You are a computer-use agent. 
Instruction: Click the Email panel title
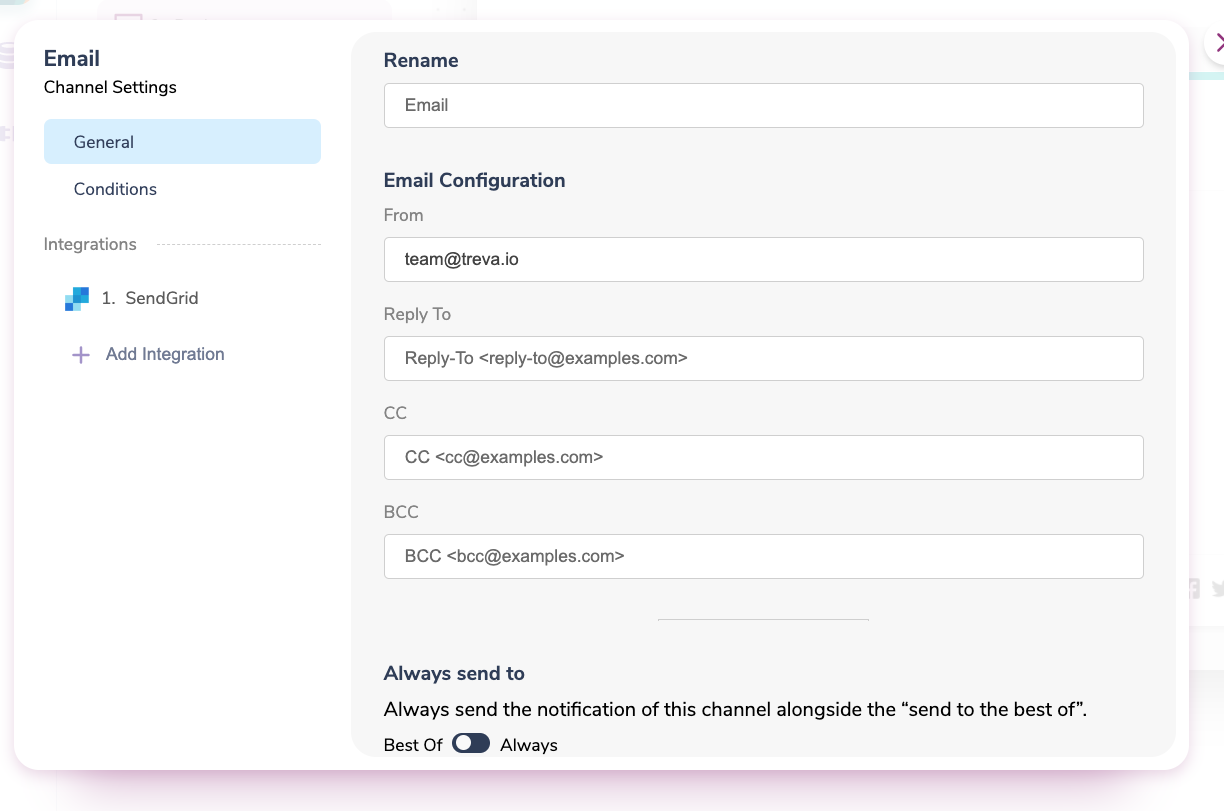point(71,58)
